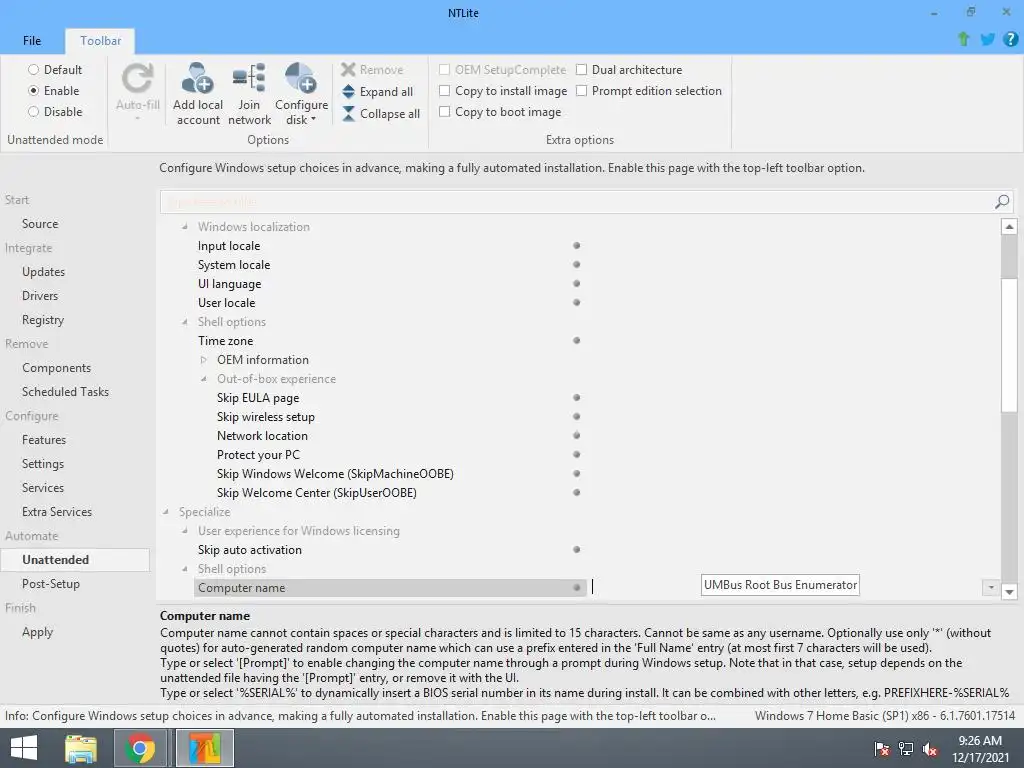Image resolution: width=1024 pixels, height=768 pixels.
Task: Click the green update arrow icon
Action: (x=963, y=39)
